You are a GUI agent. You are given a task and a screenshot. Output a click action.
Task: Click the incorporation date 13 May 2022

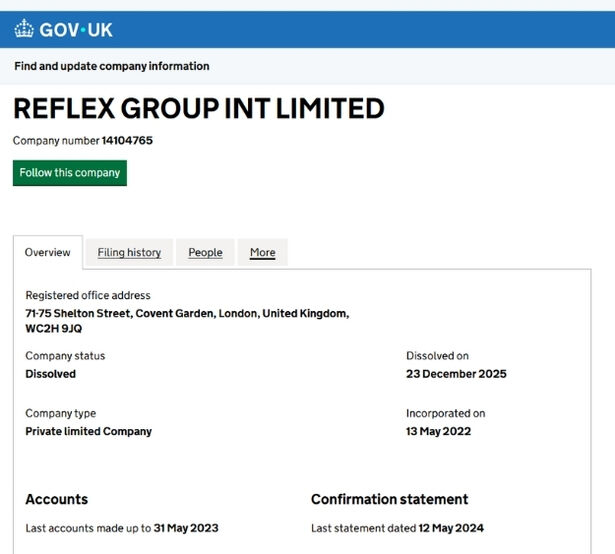tap(438, 432)
